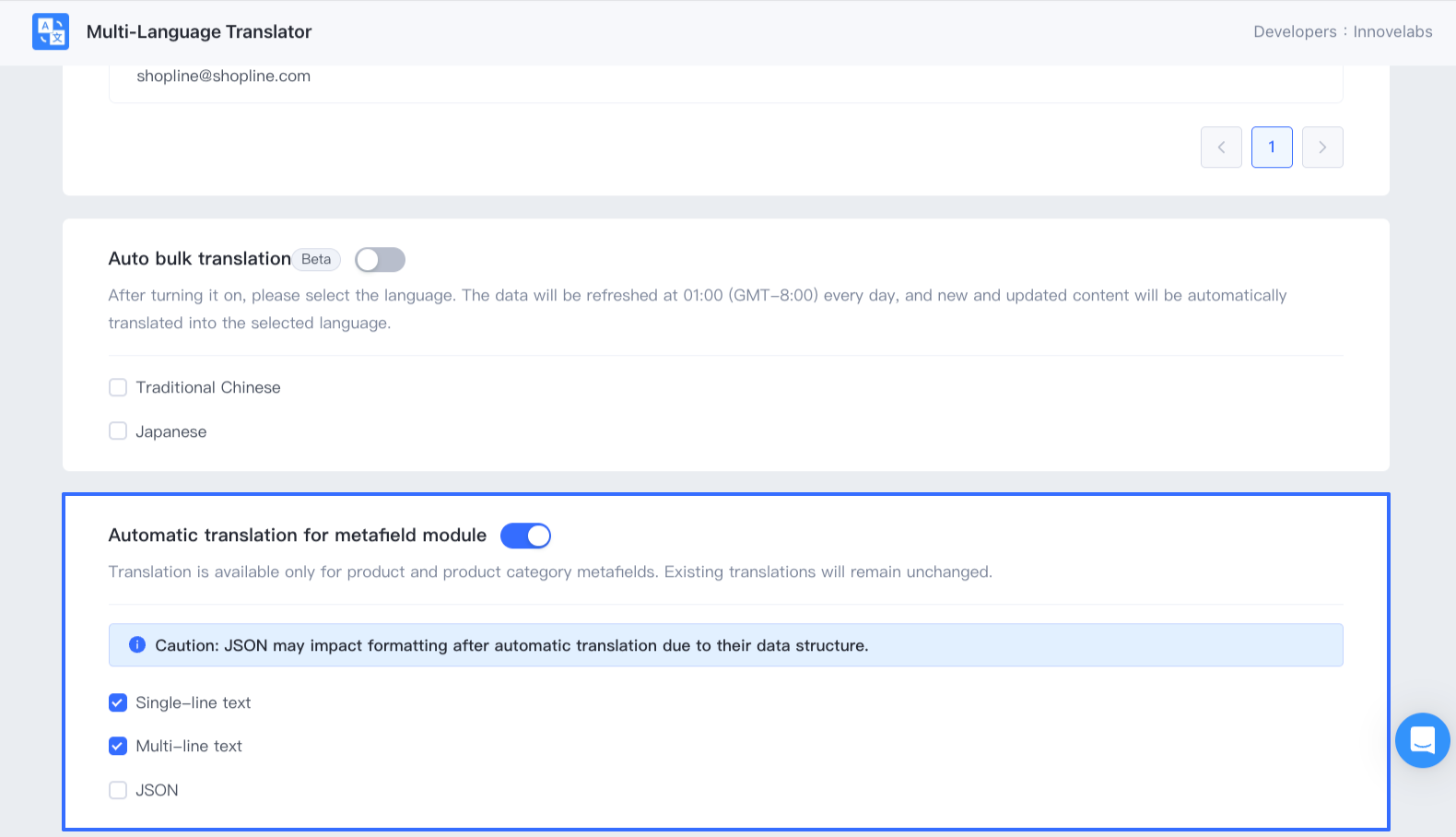Click the Auto bulk translation heading
Viewport: 1456px width, 837px height.
pyautogui.click(x=200, y=259)
